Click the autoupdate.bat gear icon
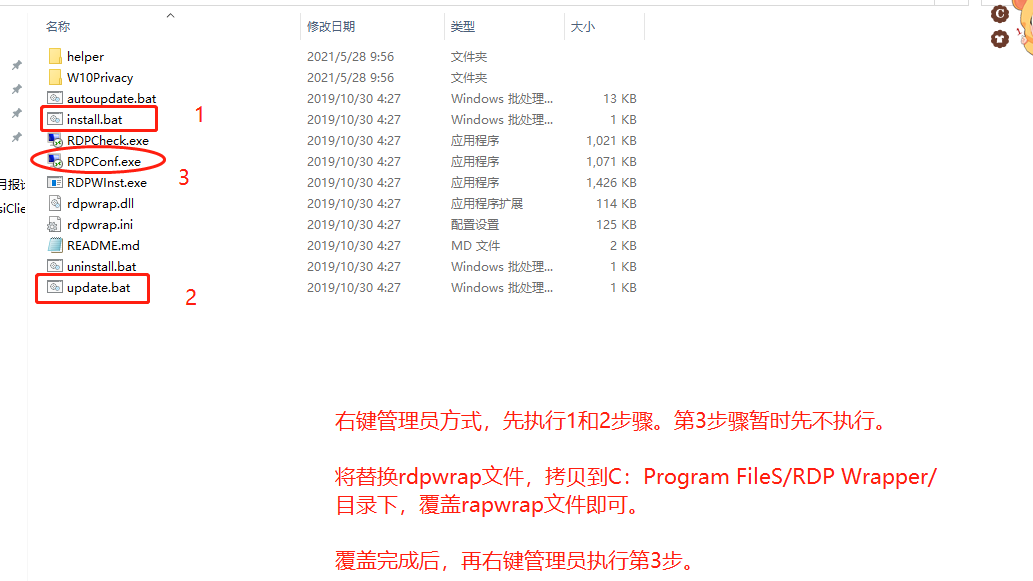1033x581 pixels. (55, 98)
